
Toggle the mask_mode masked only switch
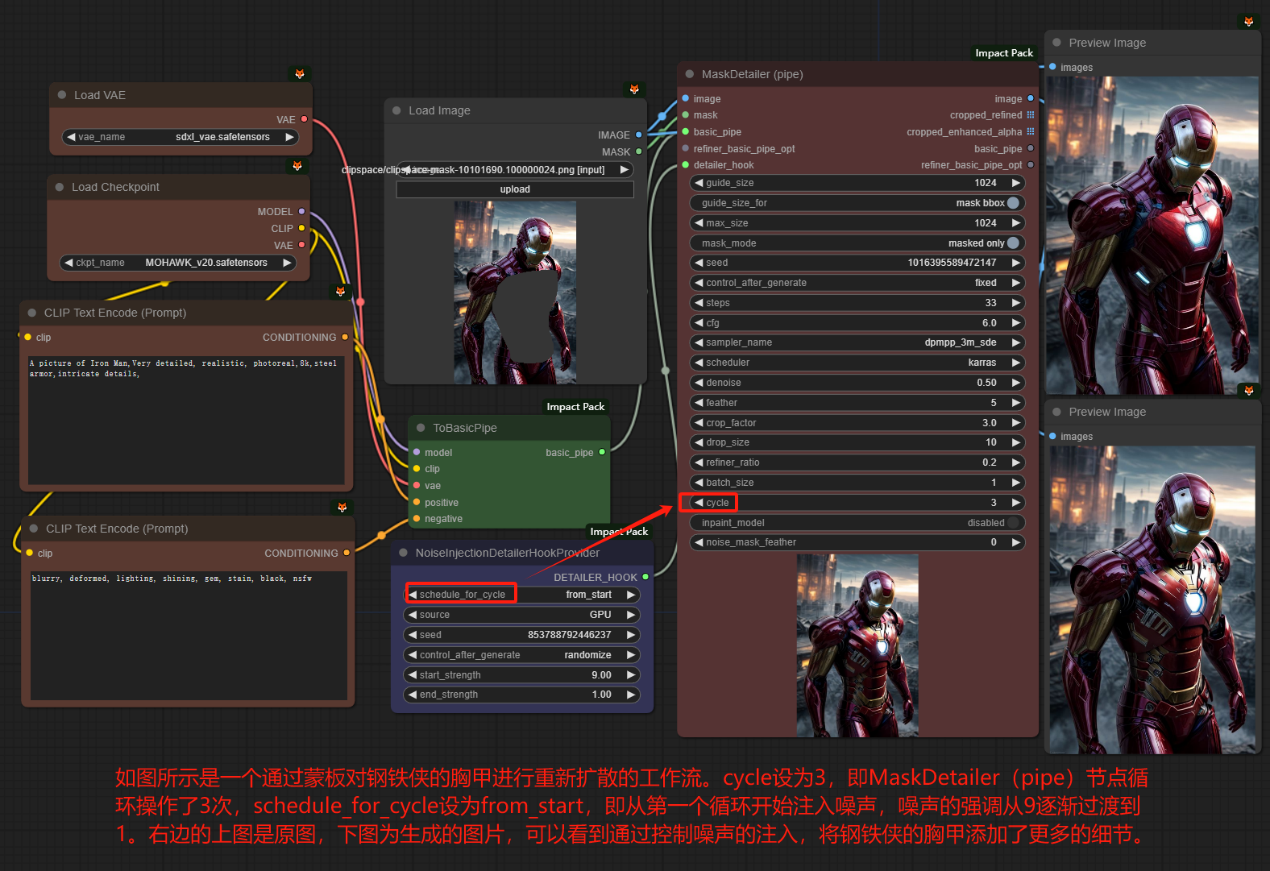tap(1013, 243)
